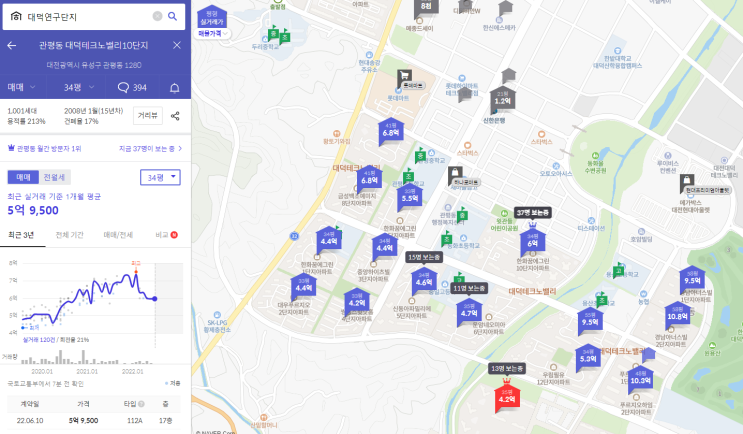
Task: Open the 비교 tab
Action: tap(166, 235)
